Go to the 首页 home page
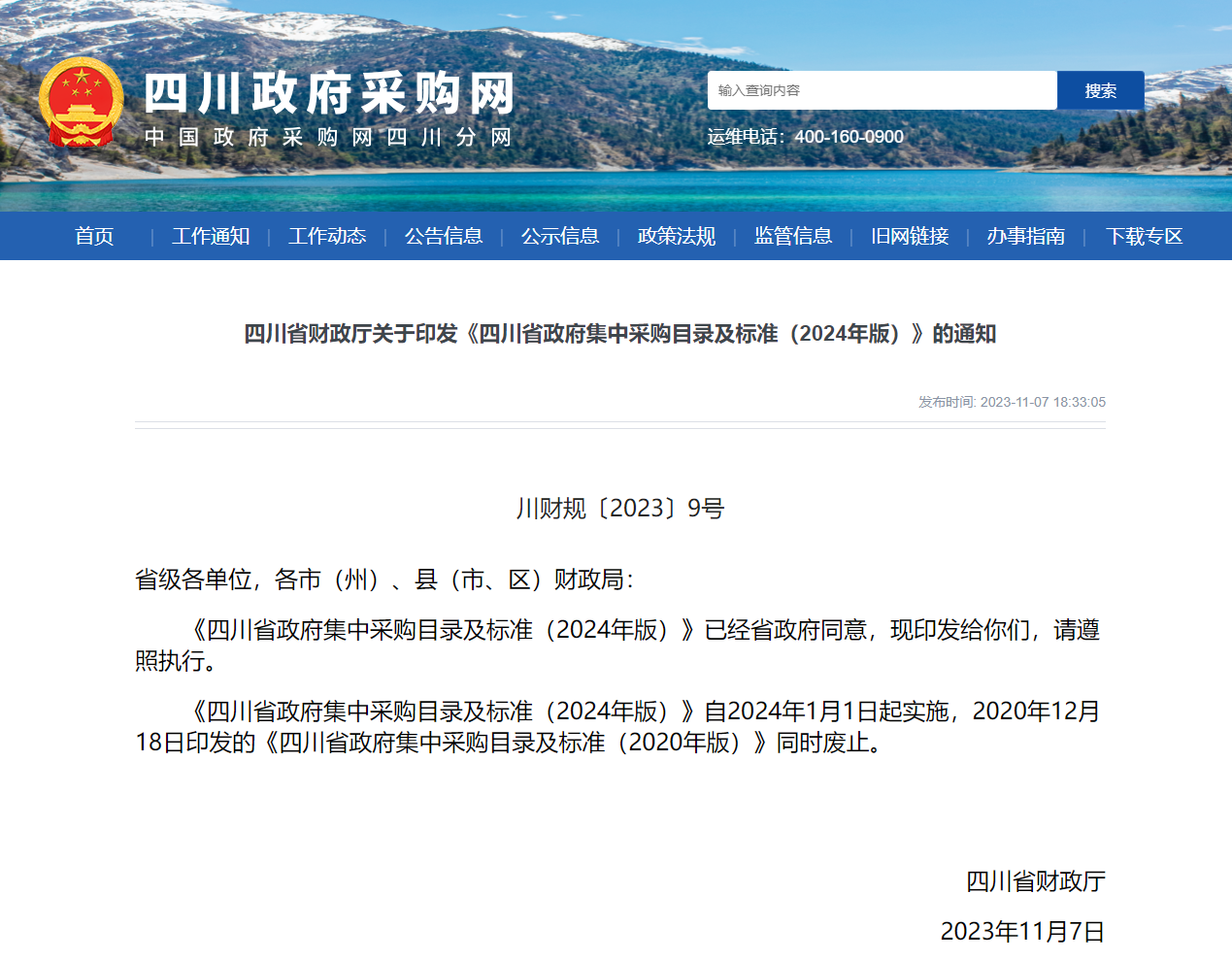 coord(94,236)
